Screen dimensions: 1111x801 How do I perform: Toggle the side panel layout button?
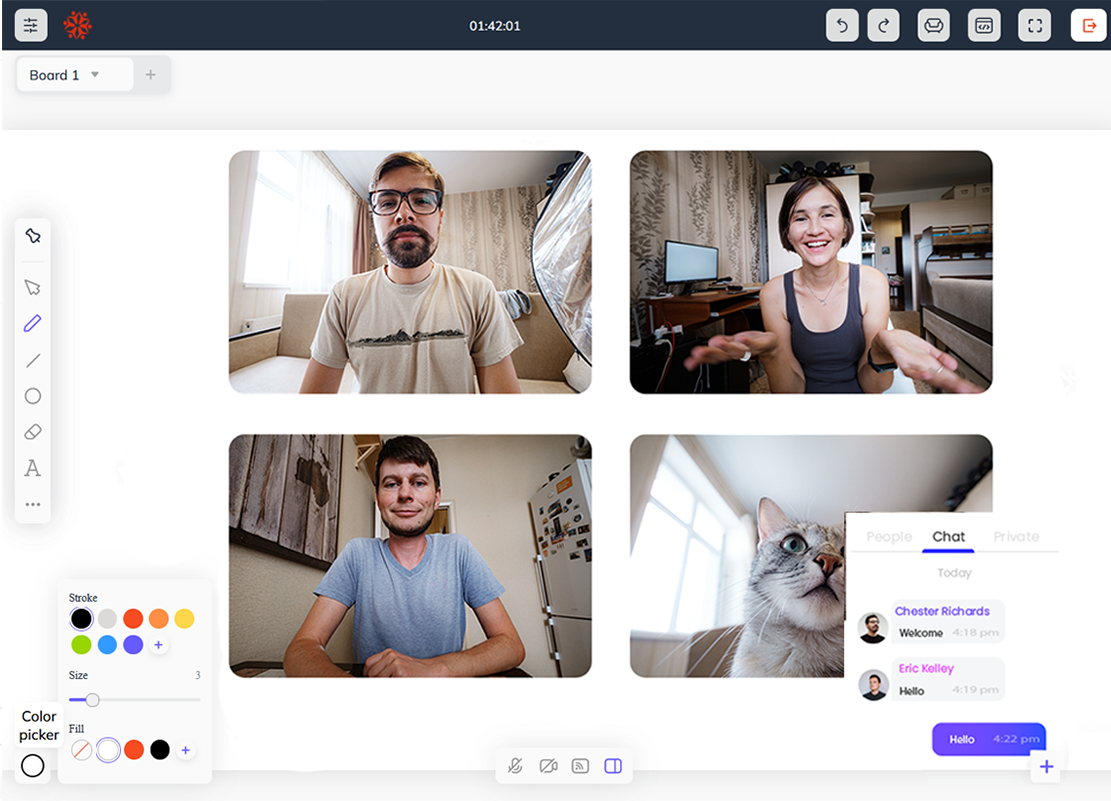(613, 766)
